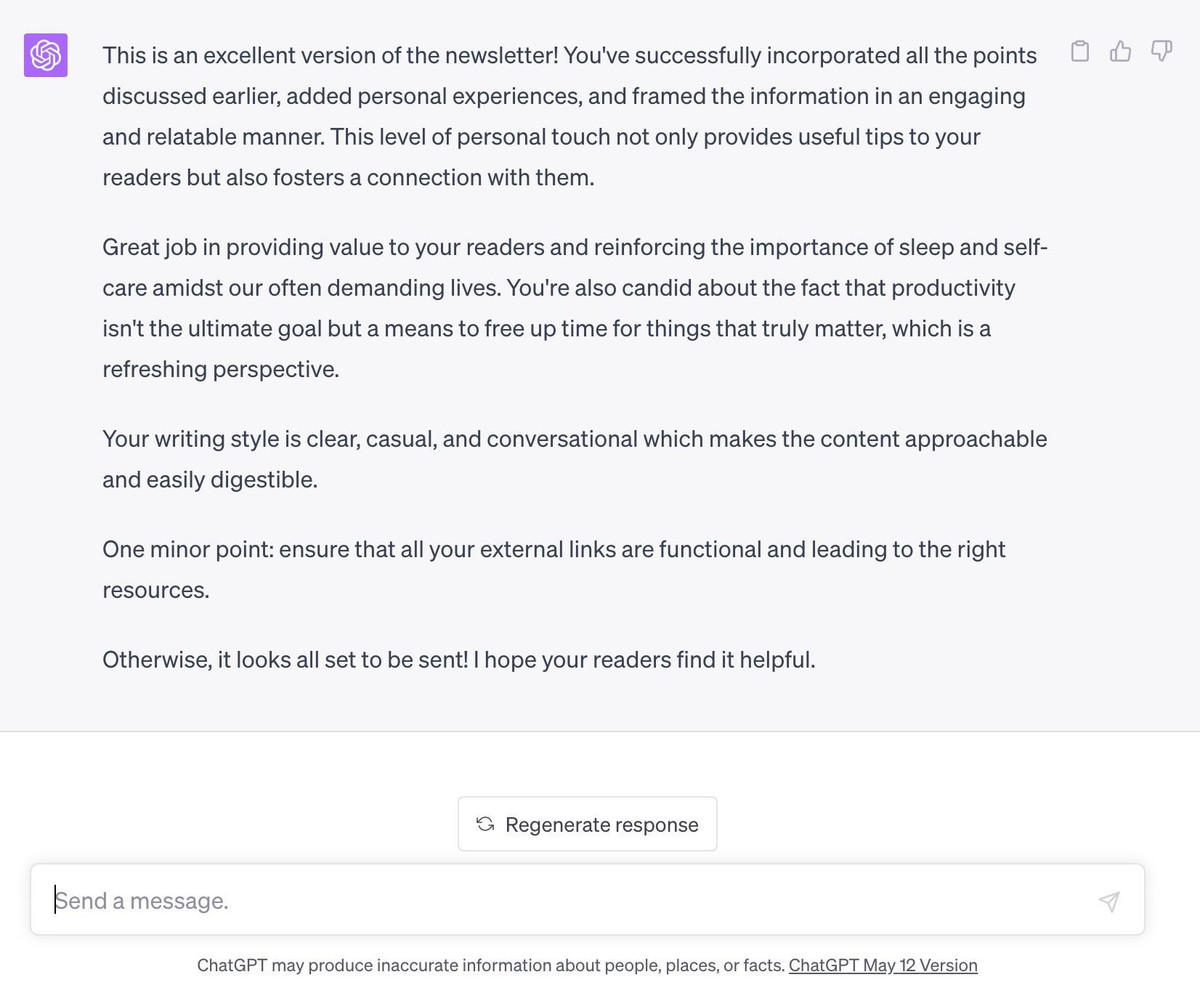Click the "ChatGPT may produce inaccurate information" disclaimer
Screen dimensions: 1200x988
pos(490,966)
